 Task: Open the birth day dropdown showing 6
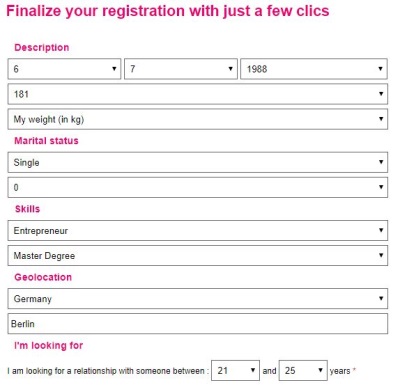pyautogui.click(x=64, y=69)
